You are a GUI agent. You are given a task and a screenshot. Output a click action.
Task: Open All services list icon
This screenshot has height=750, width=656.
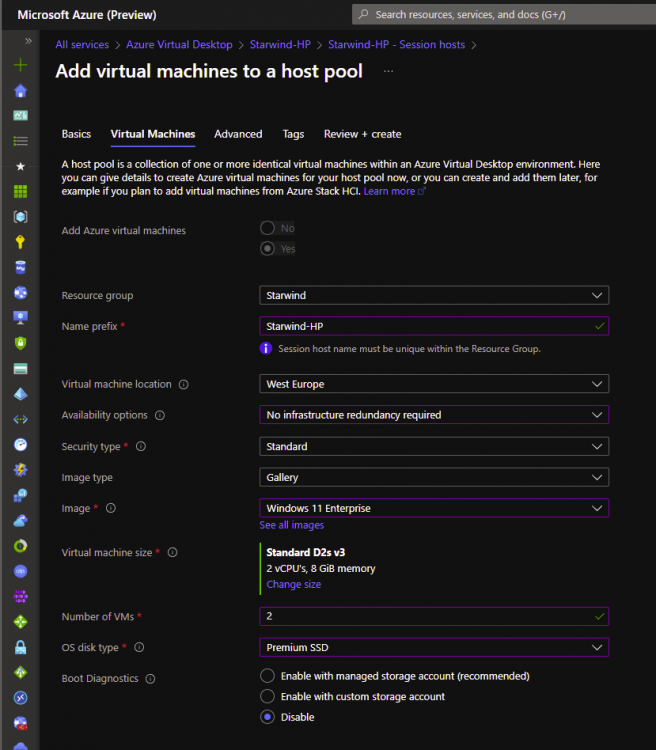[21, 141]
